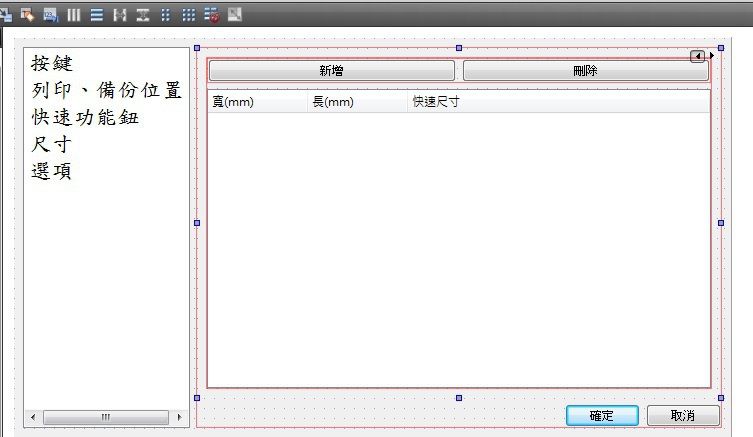Lay out vertically in splitter
The height and width of the screenshot is (437, 753).
tap(143, 15)
